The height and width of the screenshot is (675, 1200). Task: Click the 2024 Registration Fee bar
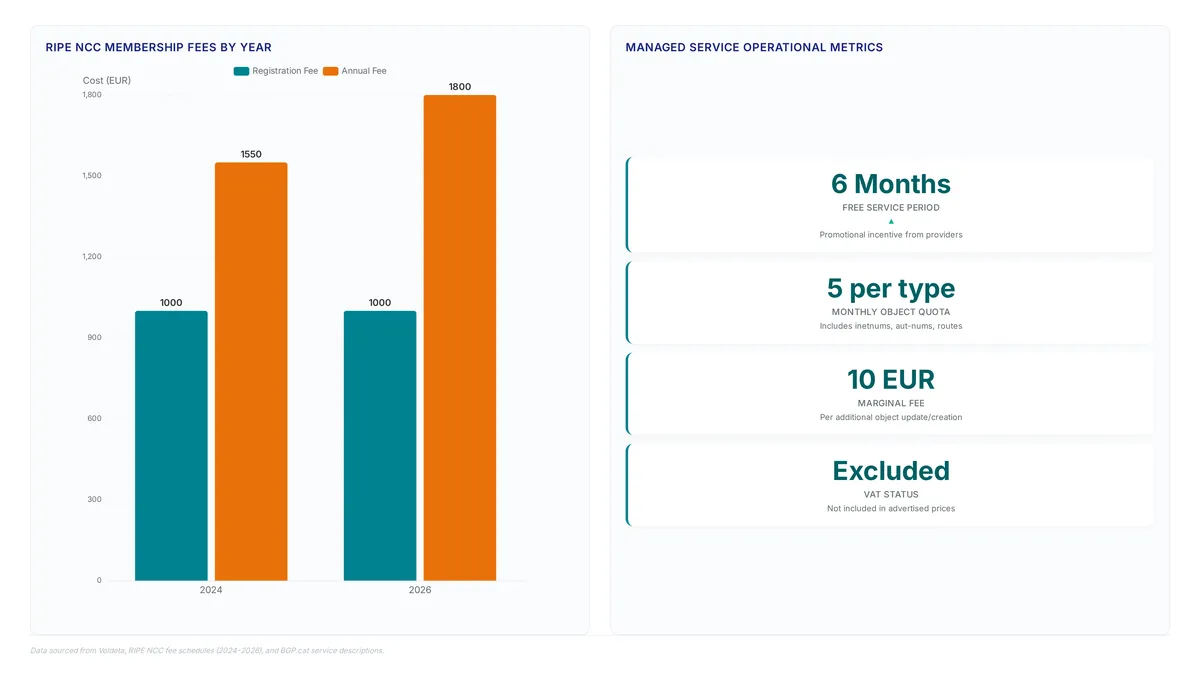click(x=171, y=446)
